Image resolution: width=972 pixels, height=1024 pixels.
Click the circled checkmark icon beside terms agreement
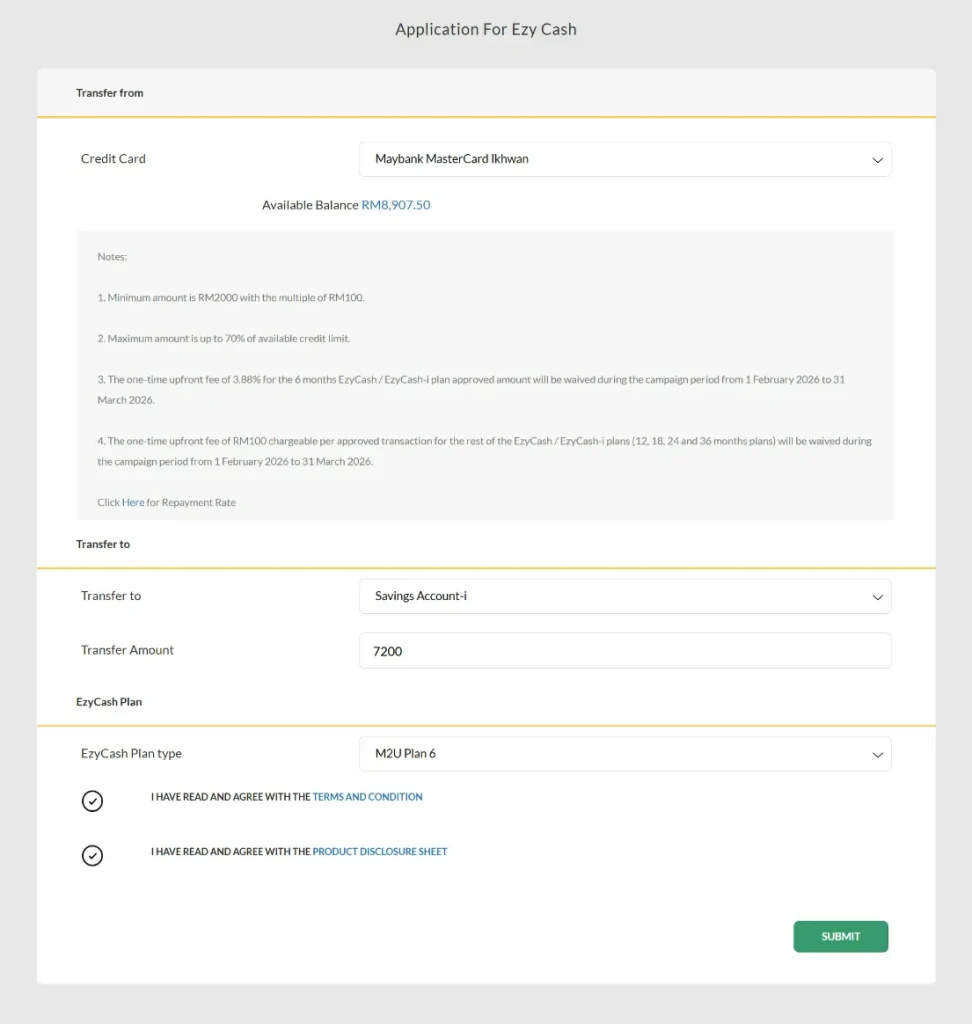[92, 801]
